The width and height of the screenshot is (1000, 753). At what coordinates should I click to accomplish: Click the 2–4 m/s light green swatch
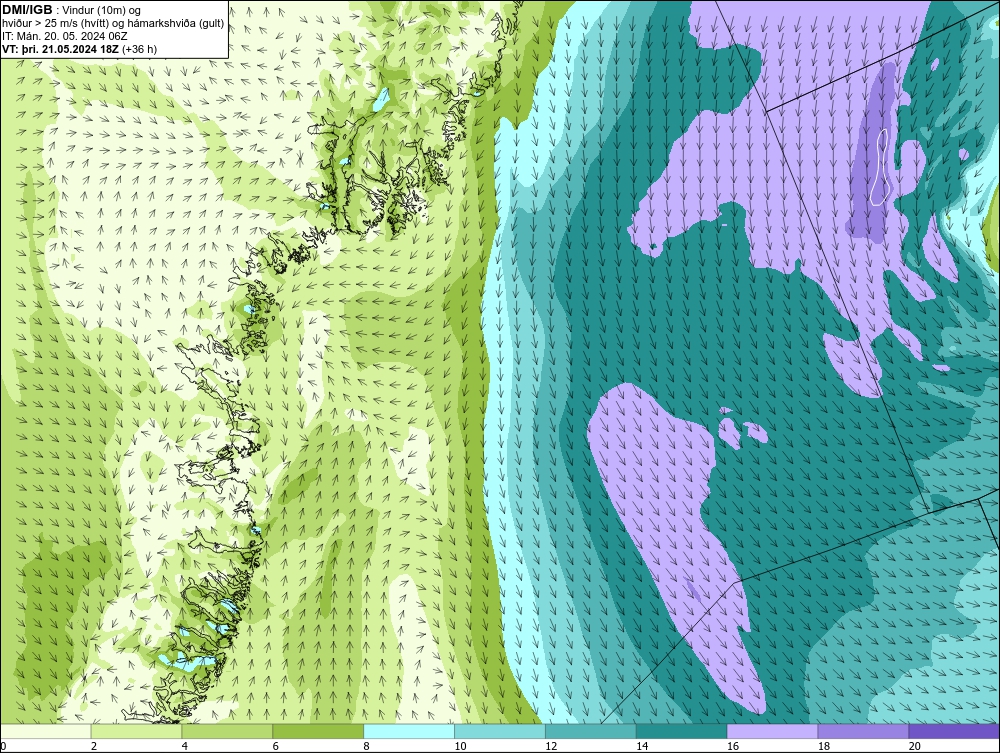[136, 731]
